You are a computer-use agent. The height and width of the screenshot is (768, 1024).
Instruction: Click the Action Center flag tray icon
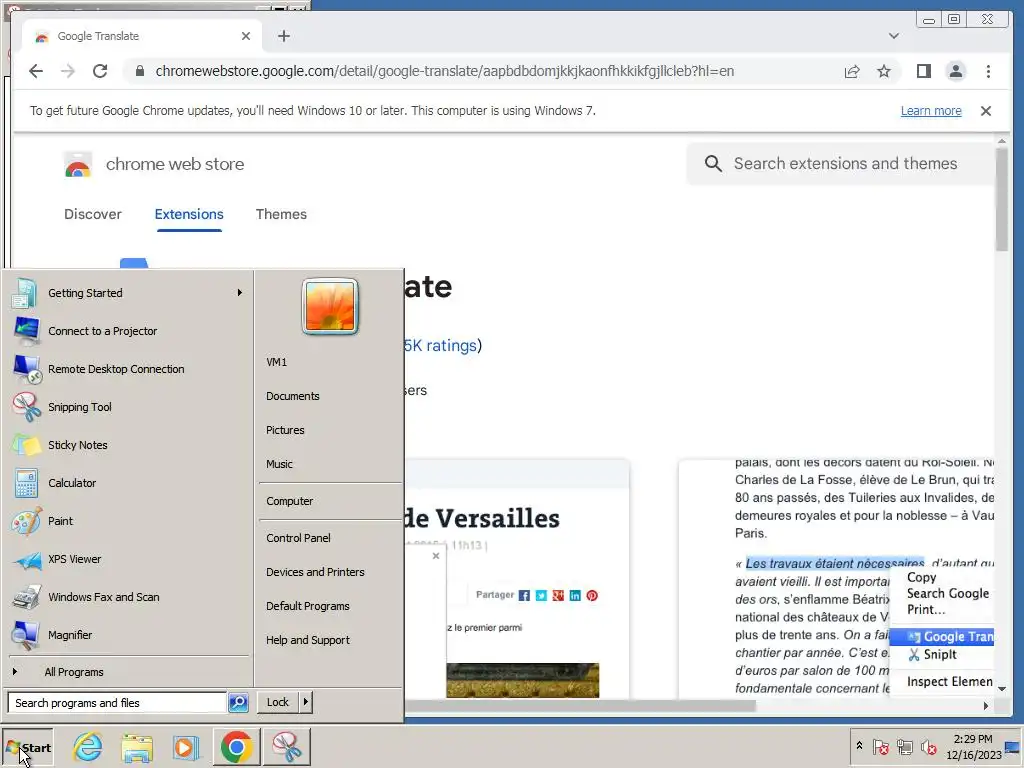[x=880, y=746]
